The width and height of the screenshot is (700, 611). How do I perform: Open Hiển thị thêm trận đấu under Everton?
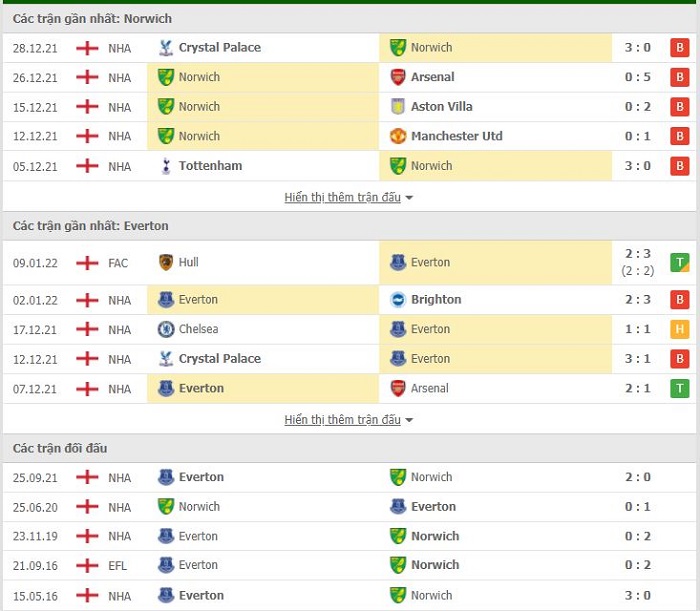[x=342, y=420]
